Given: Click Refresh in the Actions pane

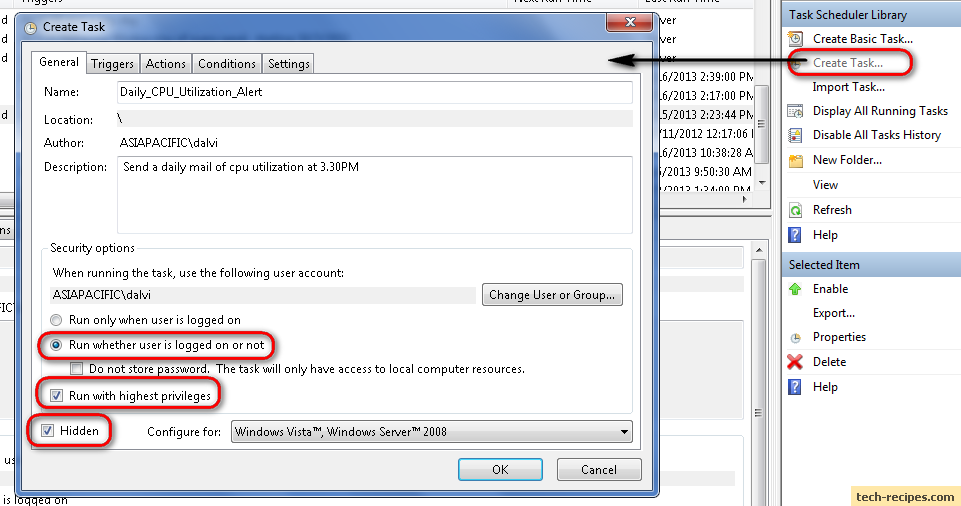Looking at the screenshot, I should coord(832,210).
